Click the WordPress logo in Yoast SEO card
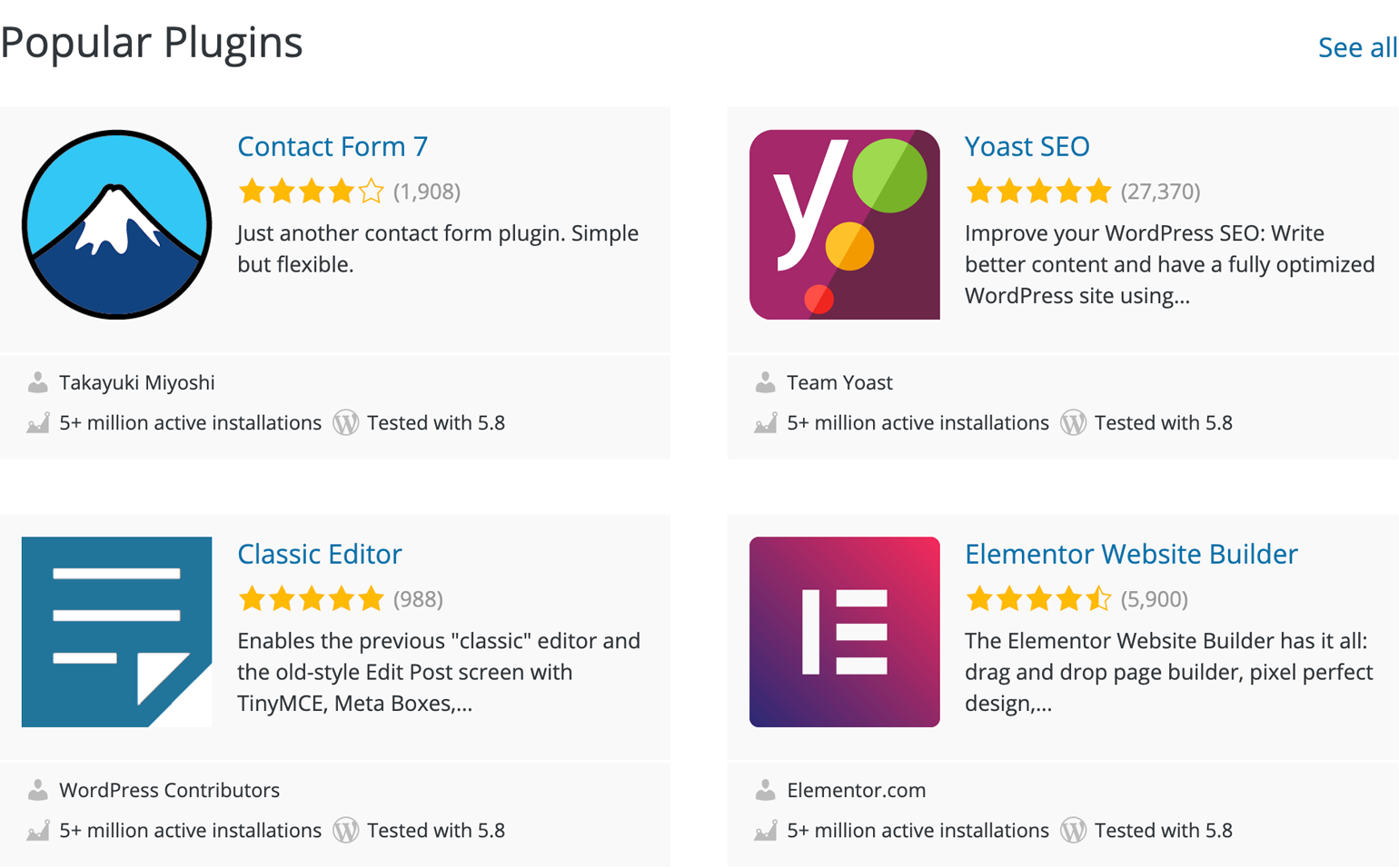This screenshot has width=1399, height=868. coord(1073,423)
